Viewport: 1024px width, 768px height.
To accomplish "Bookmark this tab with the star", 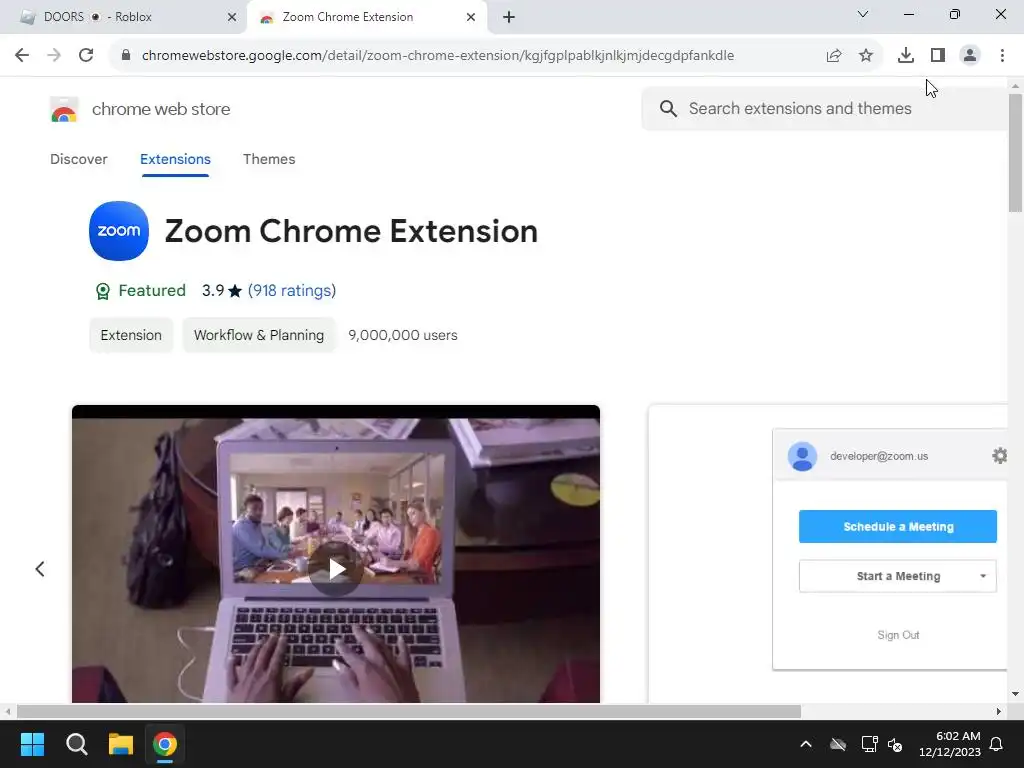I will 866,56.
